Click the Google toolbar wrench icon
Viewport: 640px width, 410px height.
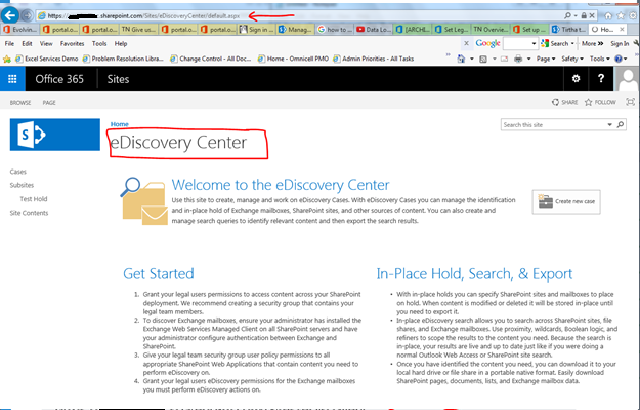636,43
